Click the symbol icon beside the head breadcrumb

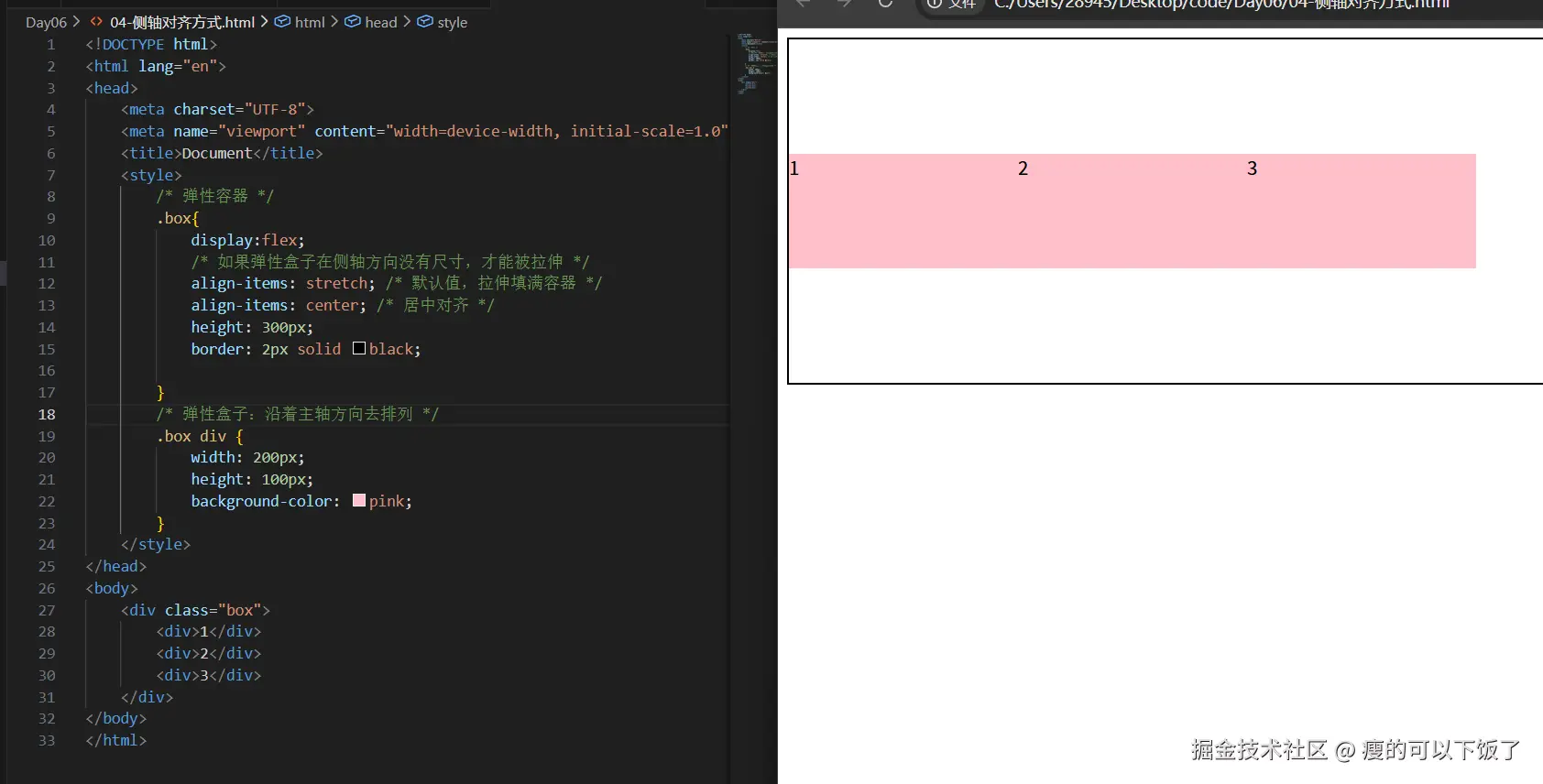point(353,21)
